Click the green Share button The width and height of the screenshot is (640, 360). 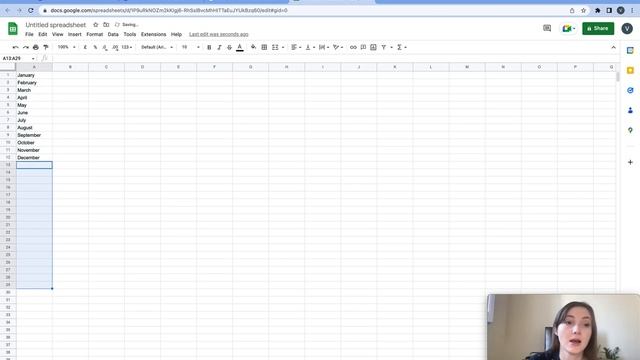[598, 29]
